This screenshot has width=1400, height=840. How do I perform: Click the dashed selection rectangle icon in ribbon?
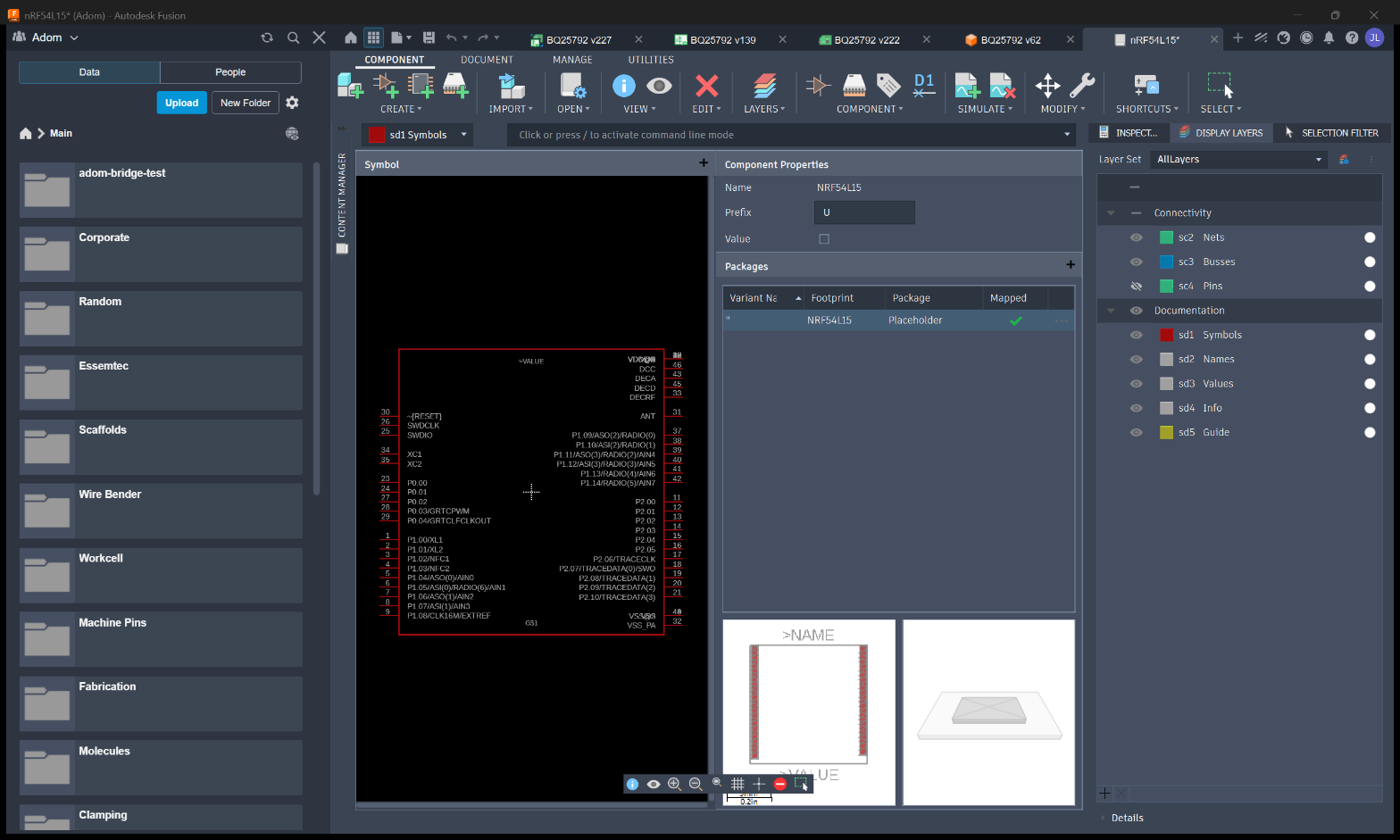pos(1221,86)
